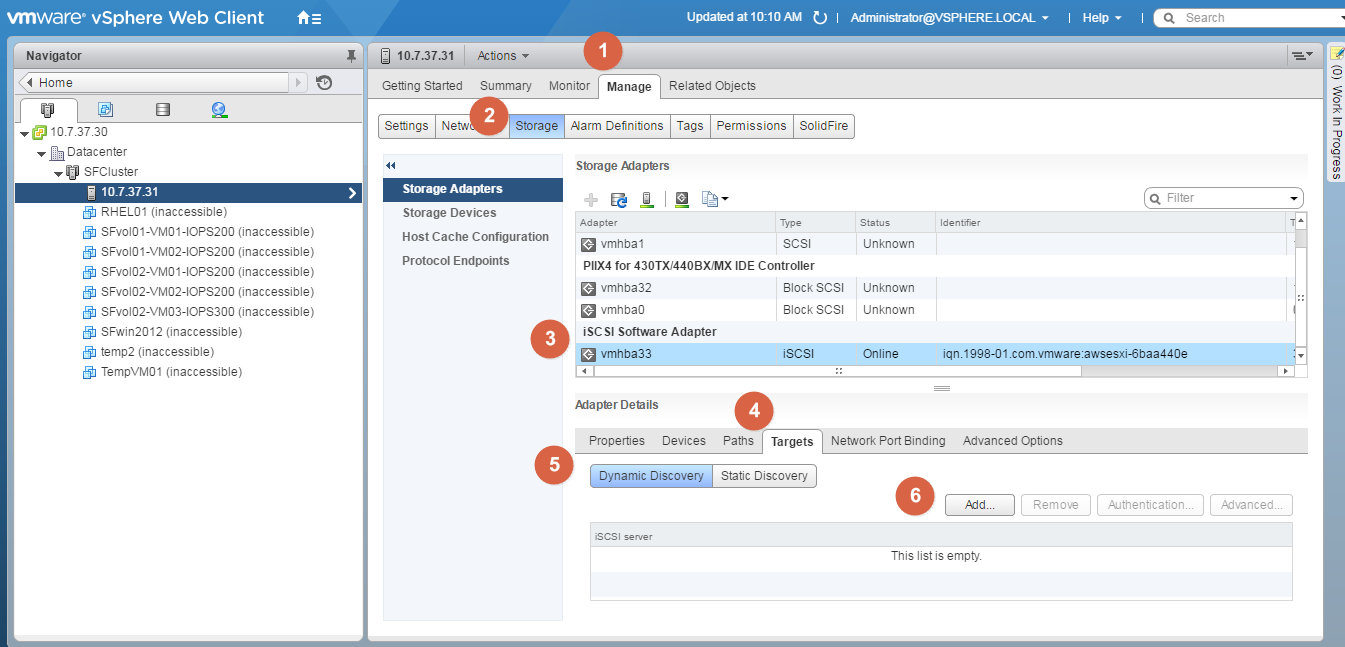Image resolution: width=1345 pixels, height=647 pixels.
Task: Click the Authentication... button
Action: [1151, 505]
